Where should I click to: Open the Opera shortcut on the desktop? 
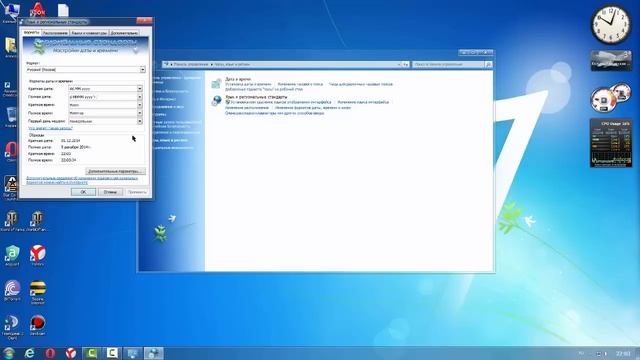point(11,151)
